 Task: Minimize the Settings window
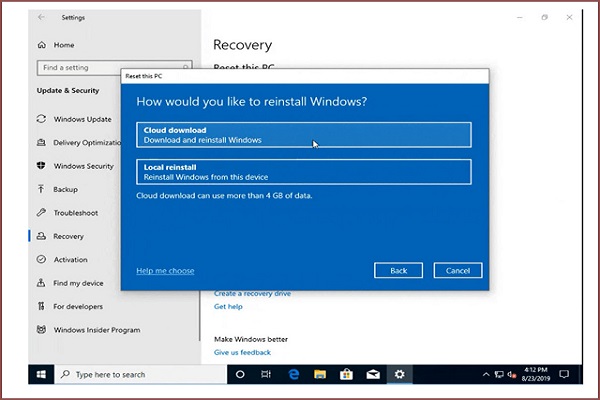click(x=520, y=17)
